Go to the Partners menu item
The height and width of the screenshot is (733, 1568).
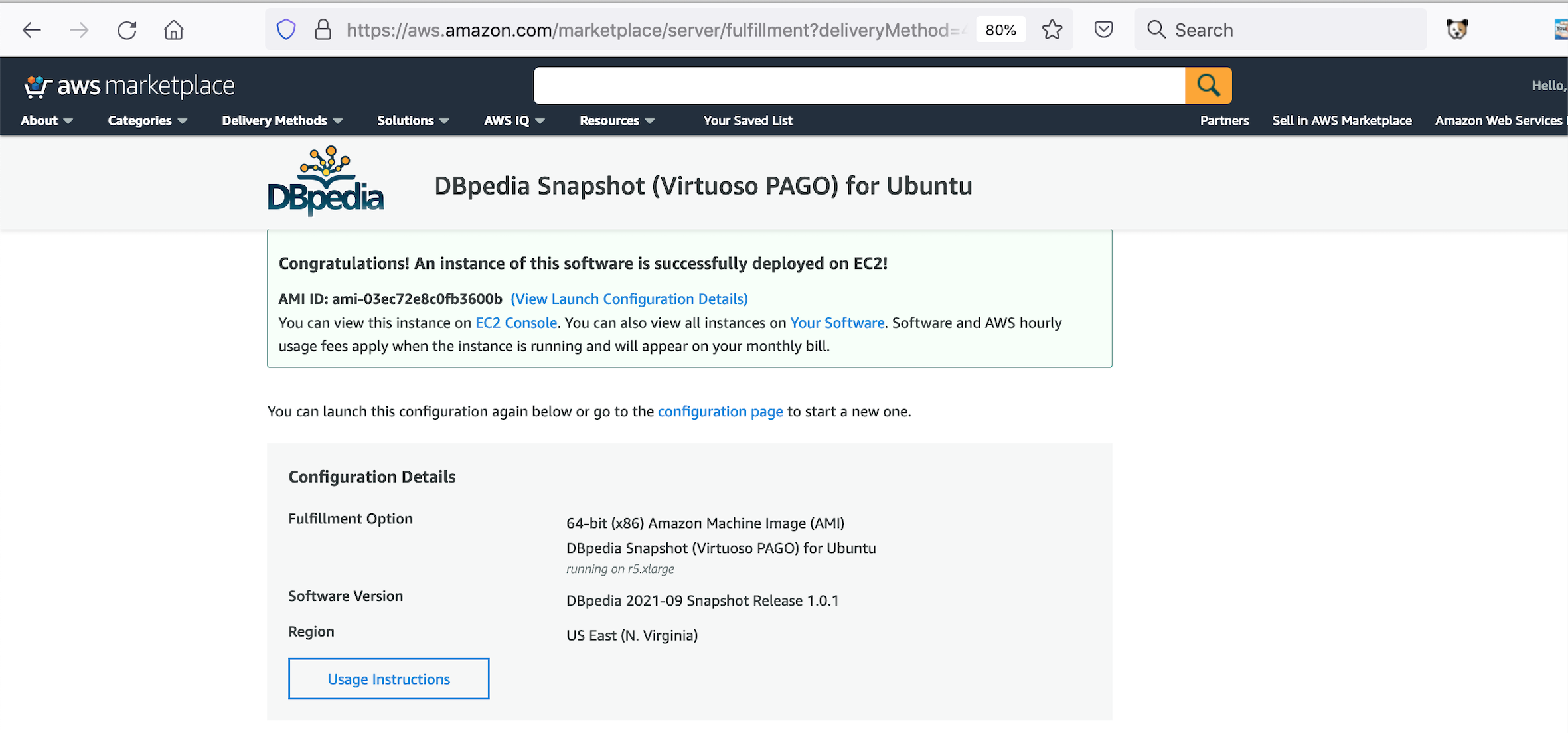click(x=1224, y=121)
